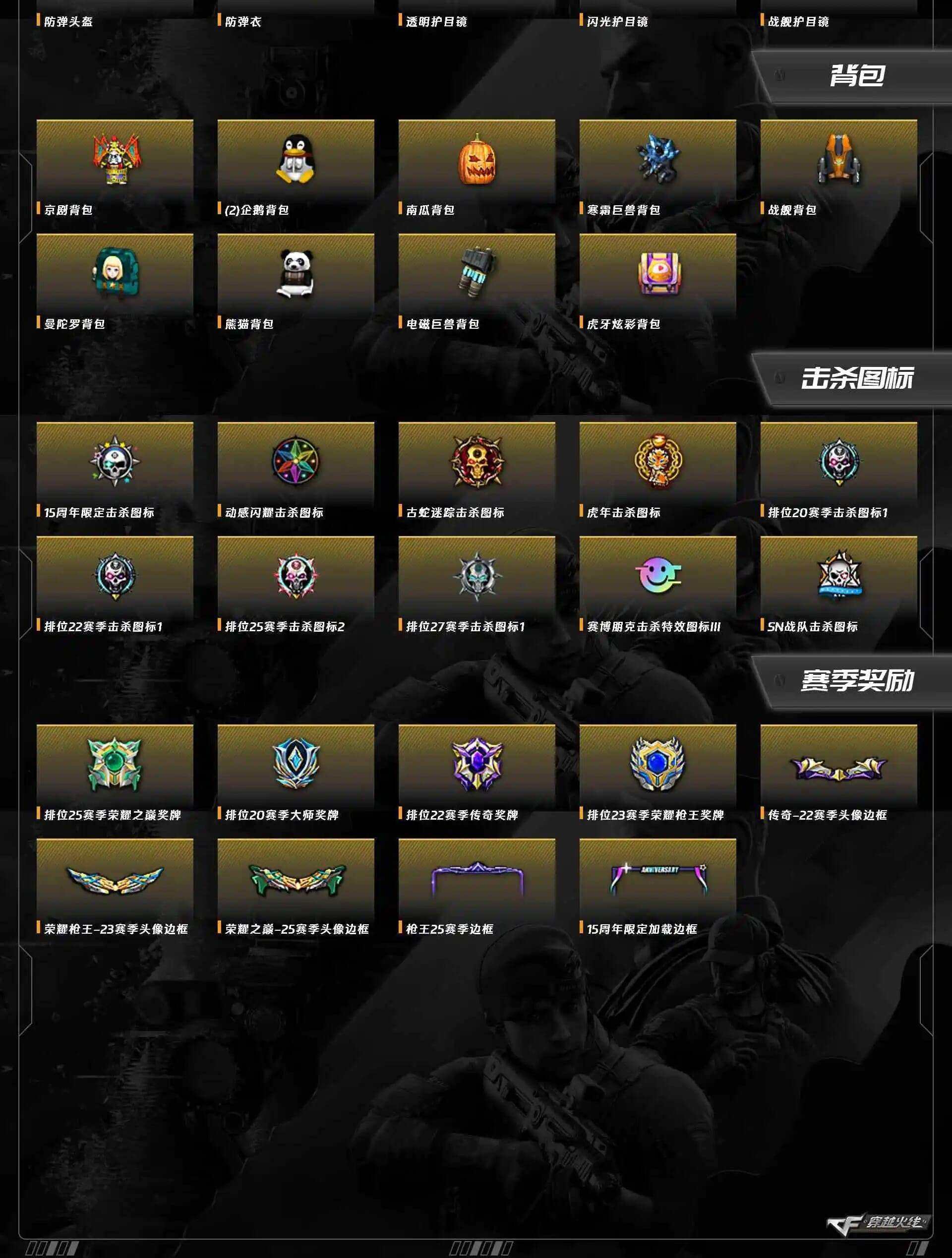Select the panda 熊猫背包 icon
Viewport: 952px width, 1258px height.
[296, 274]
